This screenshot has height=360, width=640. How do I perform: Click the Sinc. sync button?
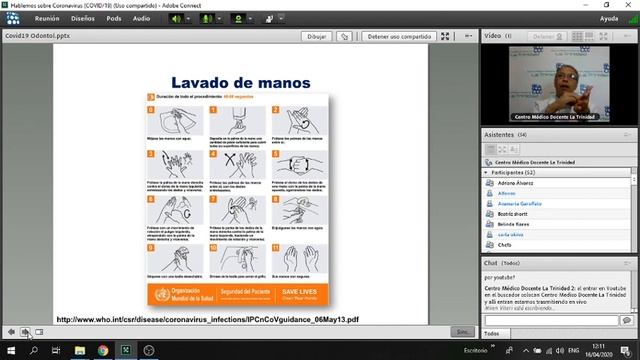[462, 332]
